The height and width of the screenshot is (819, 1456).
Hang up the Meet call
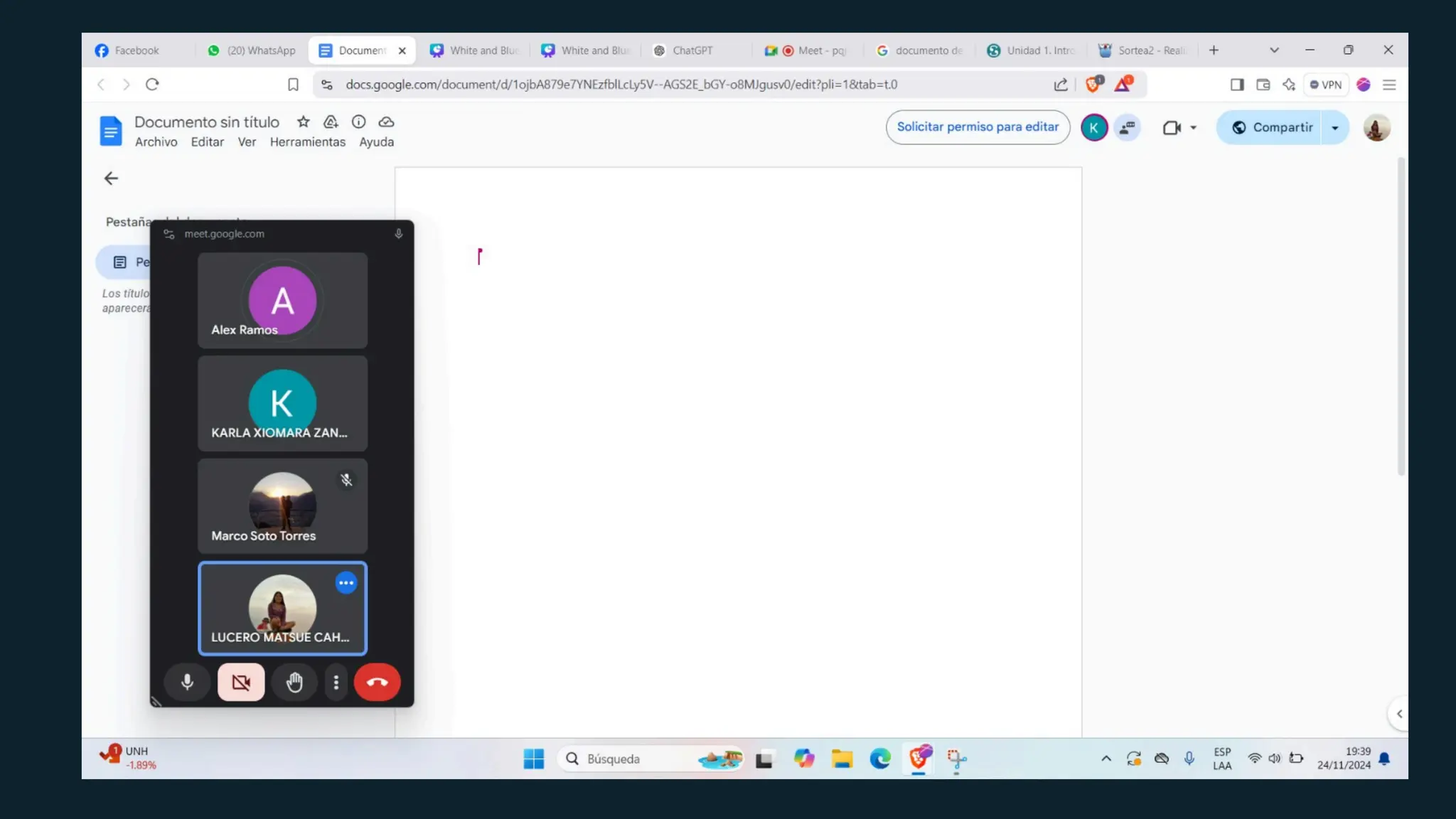tap(377, 682)
